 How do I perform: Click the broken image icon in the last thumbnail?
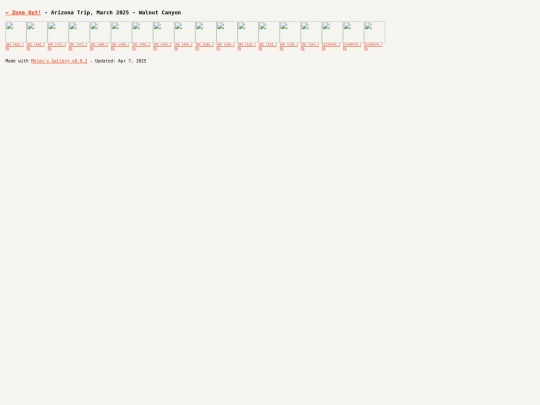click(368, 26)
